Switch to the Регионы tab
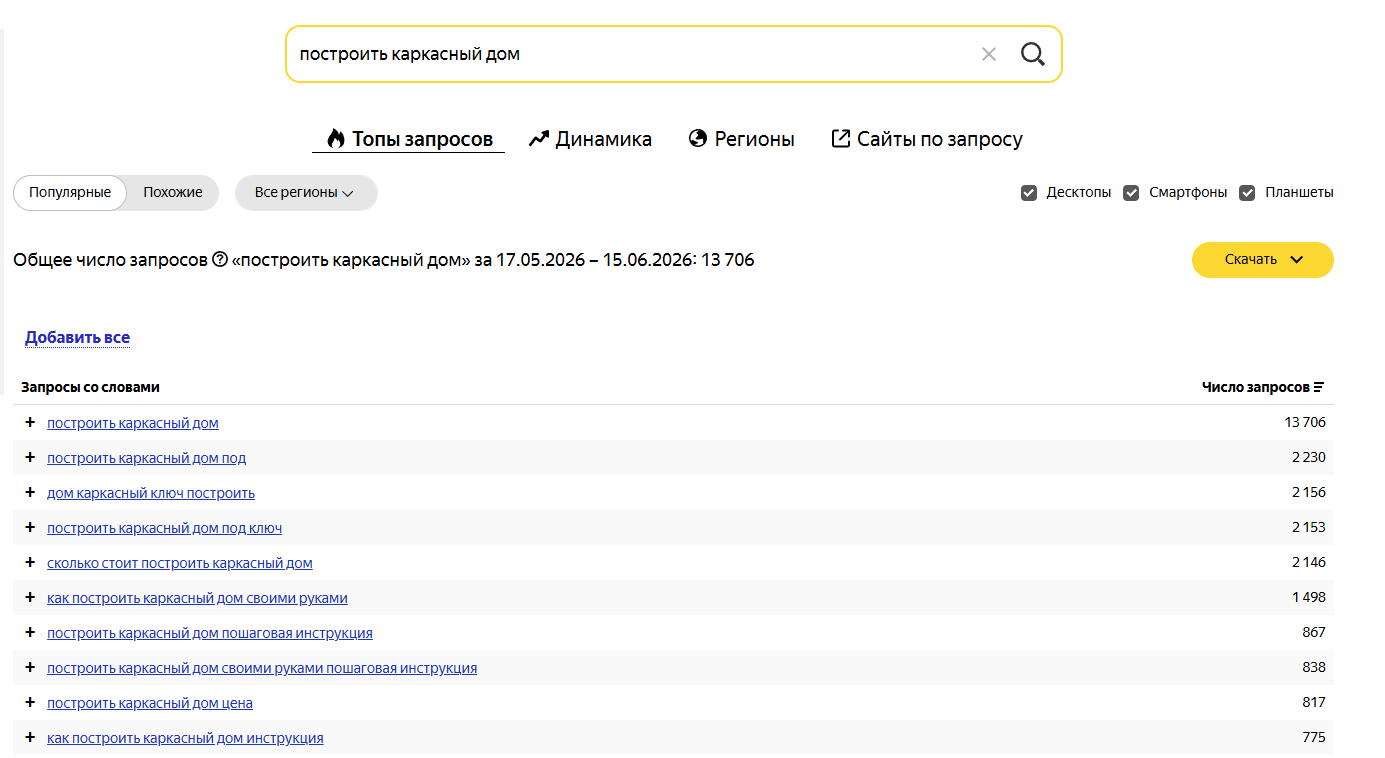 pos(741,139)
